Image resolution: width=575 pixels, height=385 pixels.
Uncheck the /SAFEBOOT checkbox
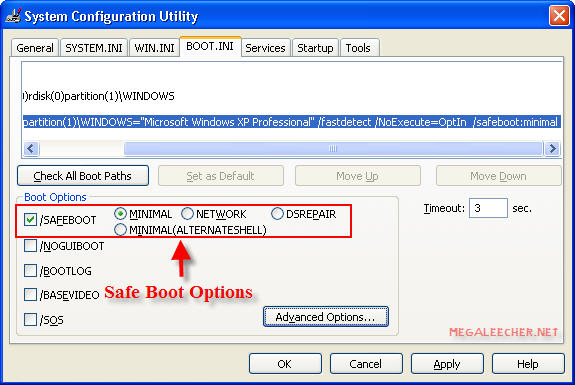30,220
